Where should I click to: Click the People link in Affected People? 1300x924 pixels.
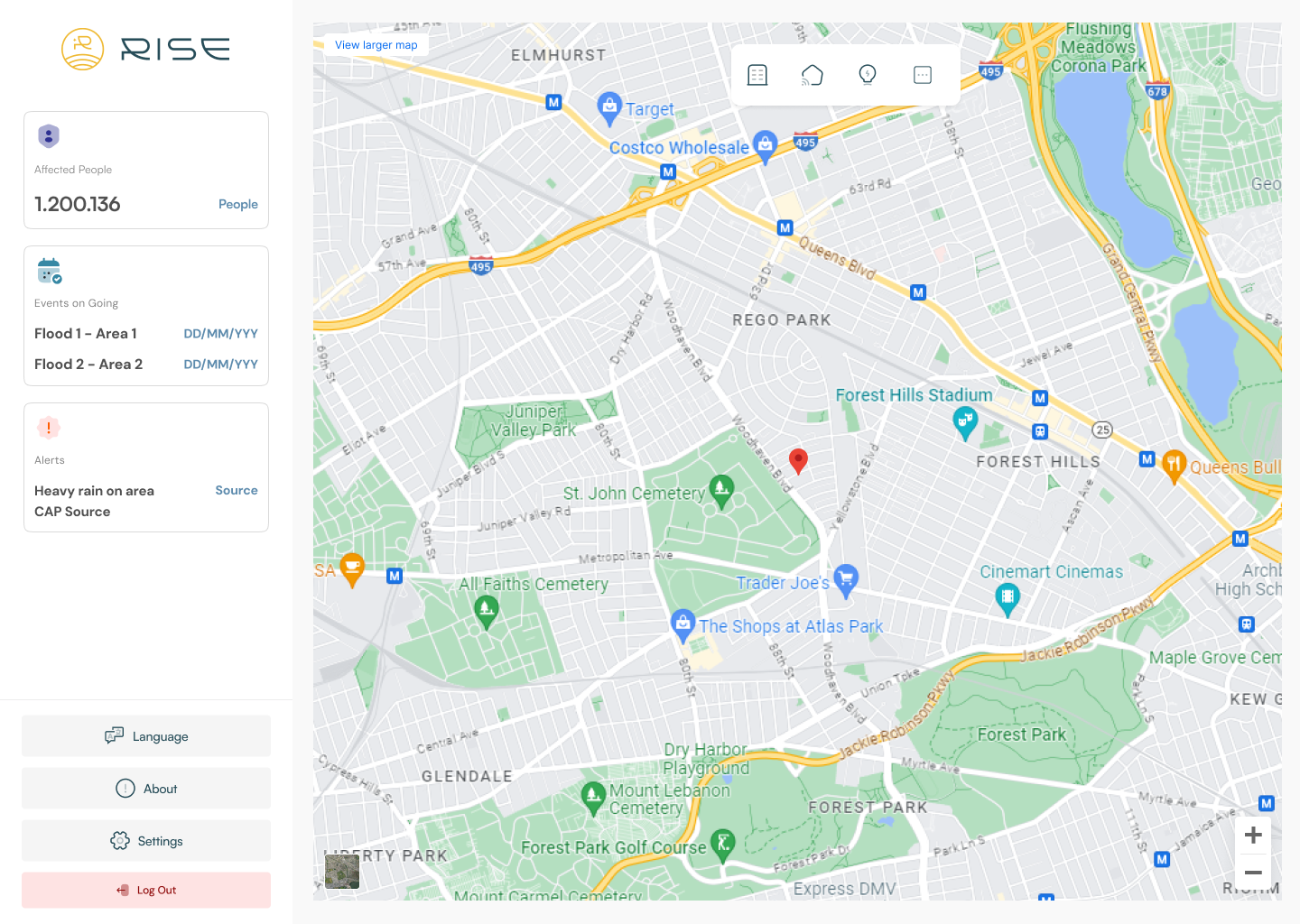pyautogui.click(x=238, y=205)
